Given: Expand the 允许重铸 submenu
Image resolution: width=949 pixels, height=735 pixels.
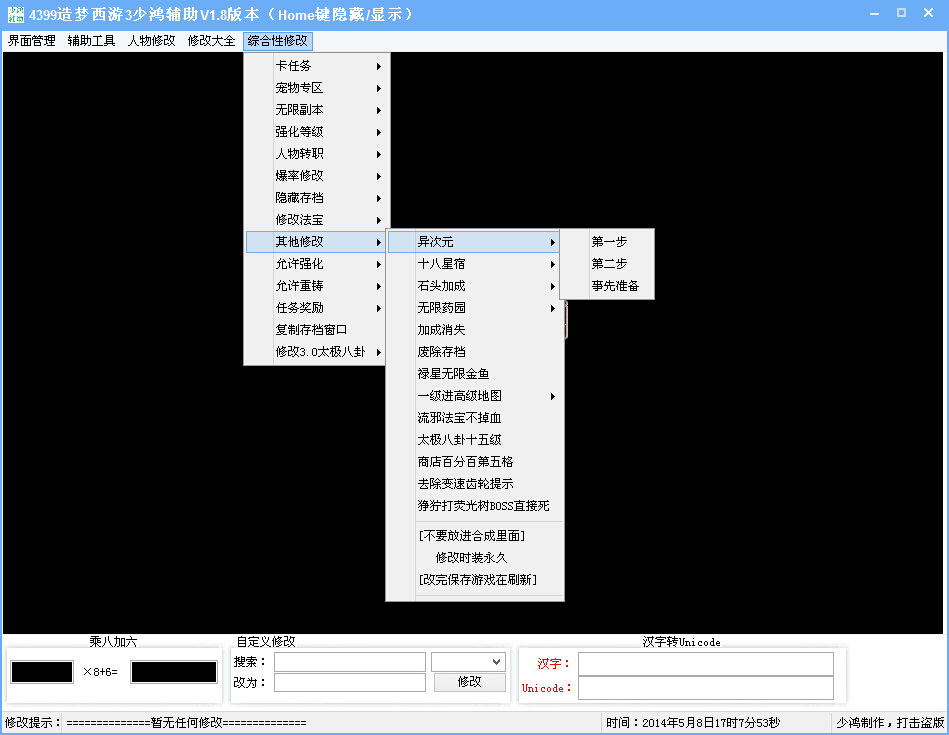Looking at the screenshot, I should (316, 286).
